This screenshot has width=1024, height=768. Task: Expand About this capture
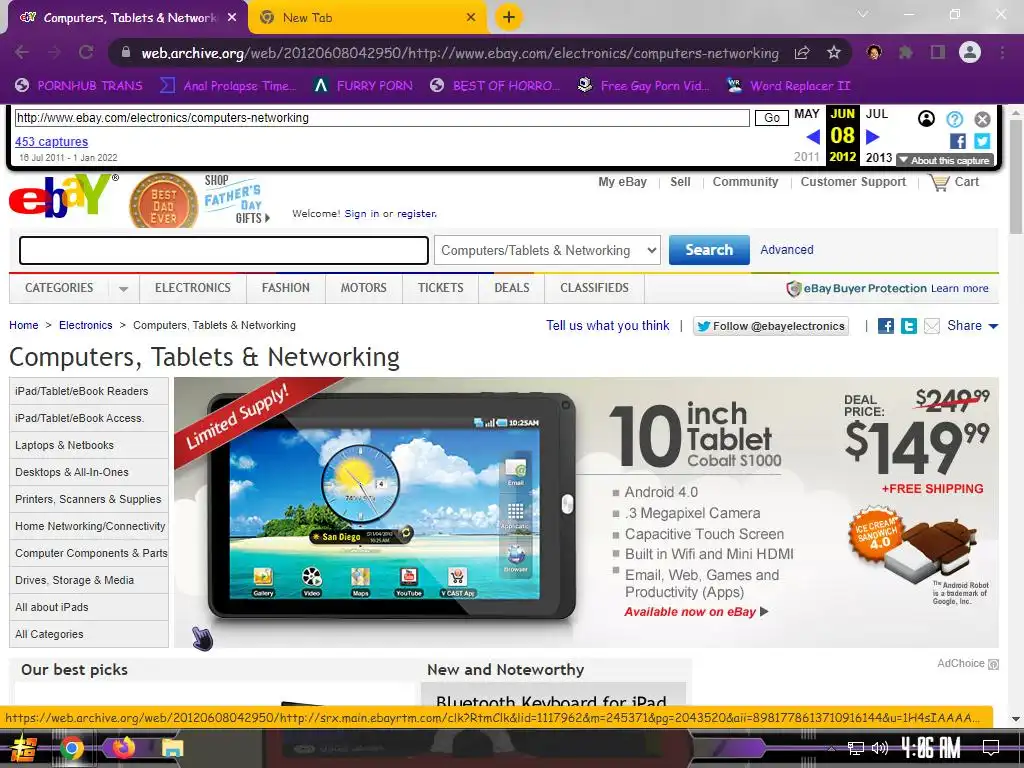click(x=945, y=160)
